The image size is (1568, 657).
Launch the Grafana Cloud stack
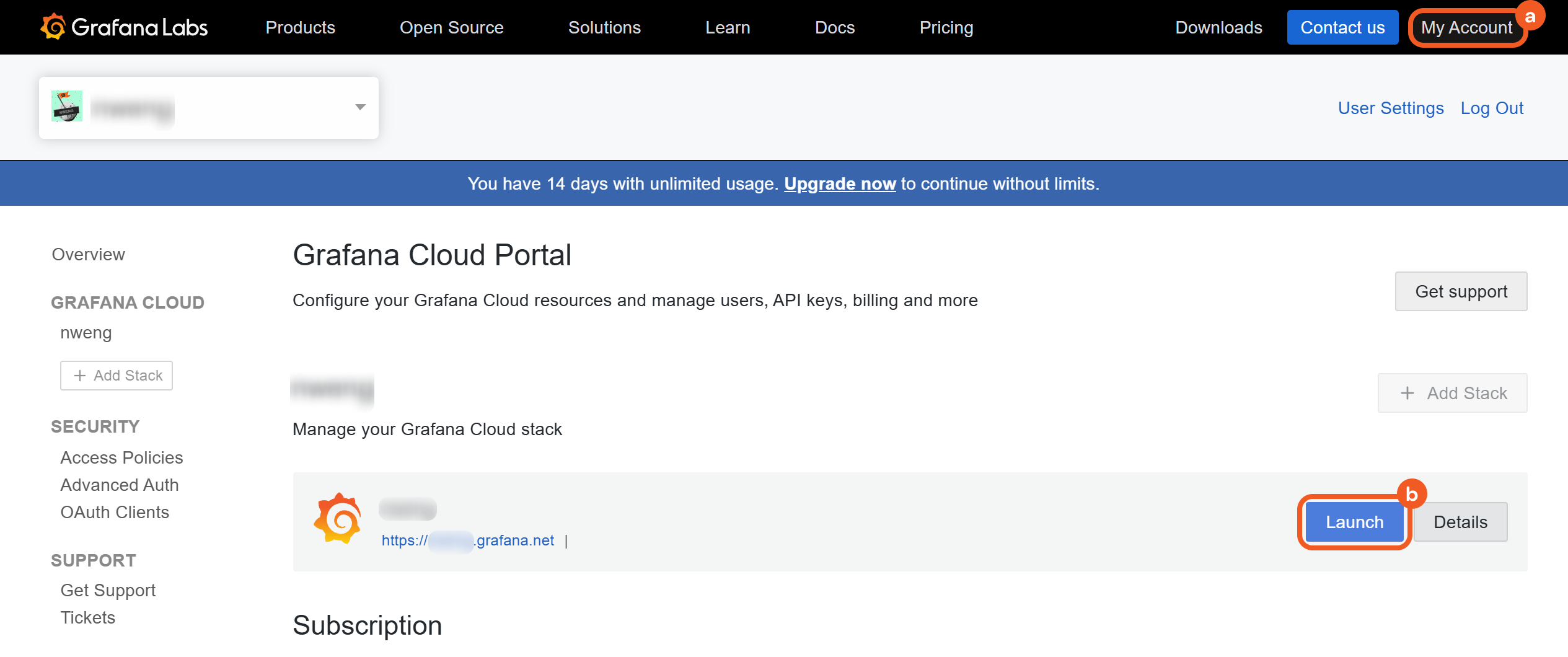[1354, 522]
